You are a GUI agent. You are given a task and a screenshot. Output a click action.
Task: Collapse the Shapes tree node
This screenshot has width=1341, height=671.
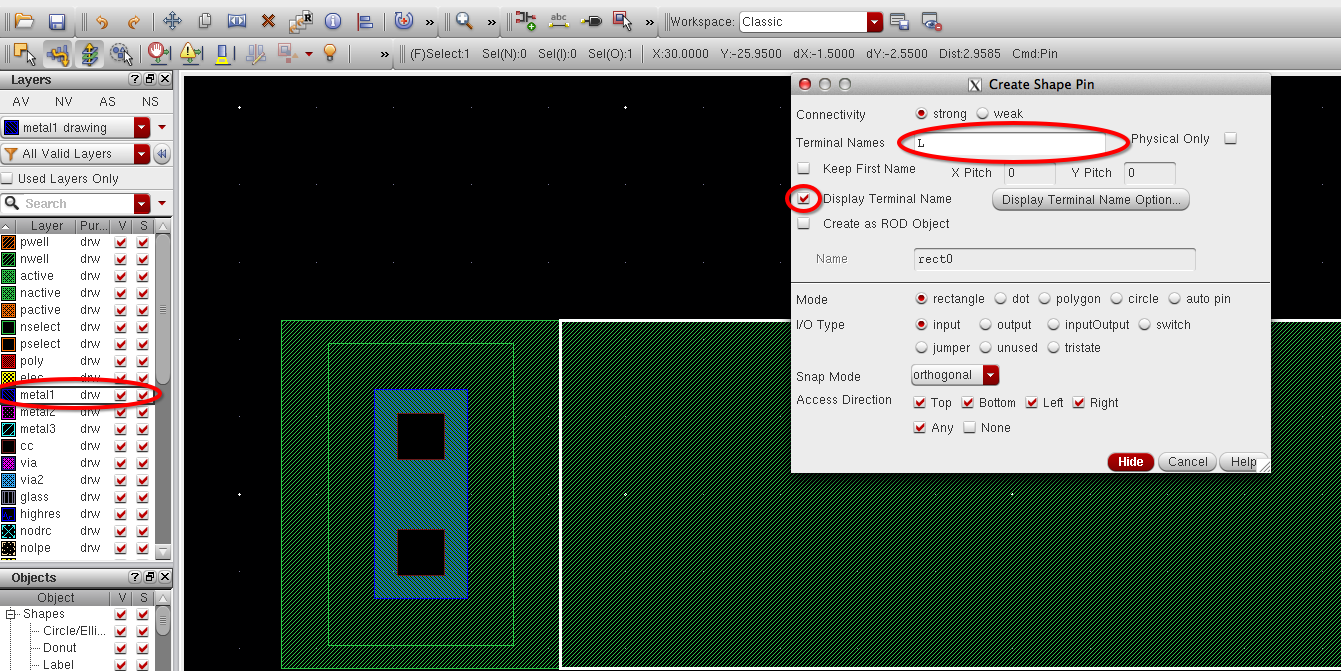(11, 614)
